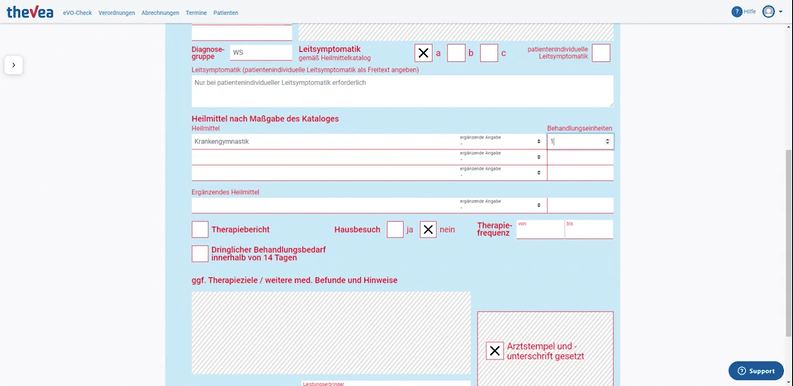Open the Verordnungen menu
This screenshot has height=386, width=793.
coord(117,13)
